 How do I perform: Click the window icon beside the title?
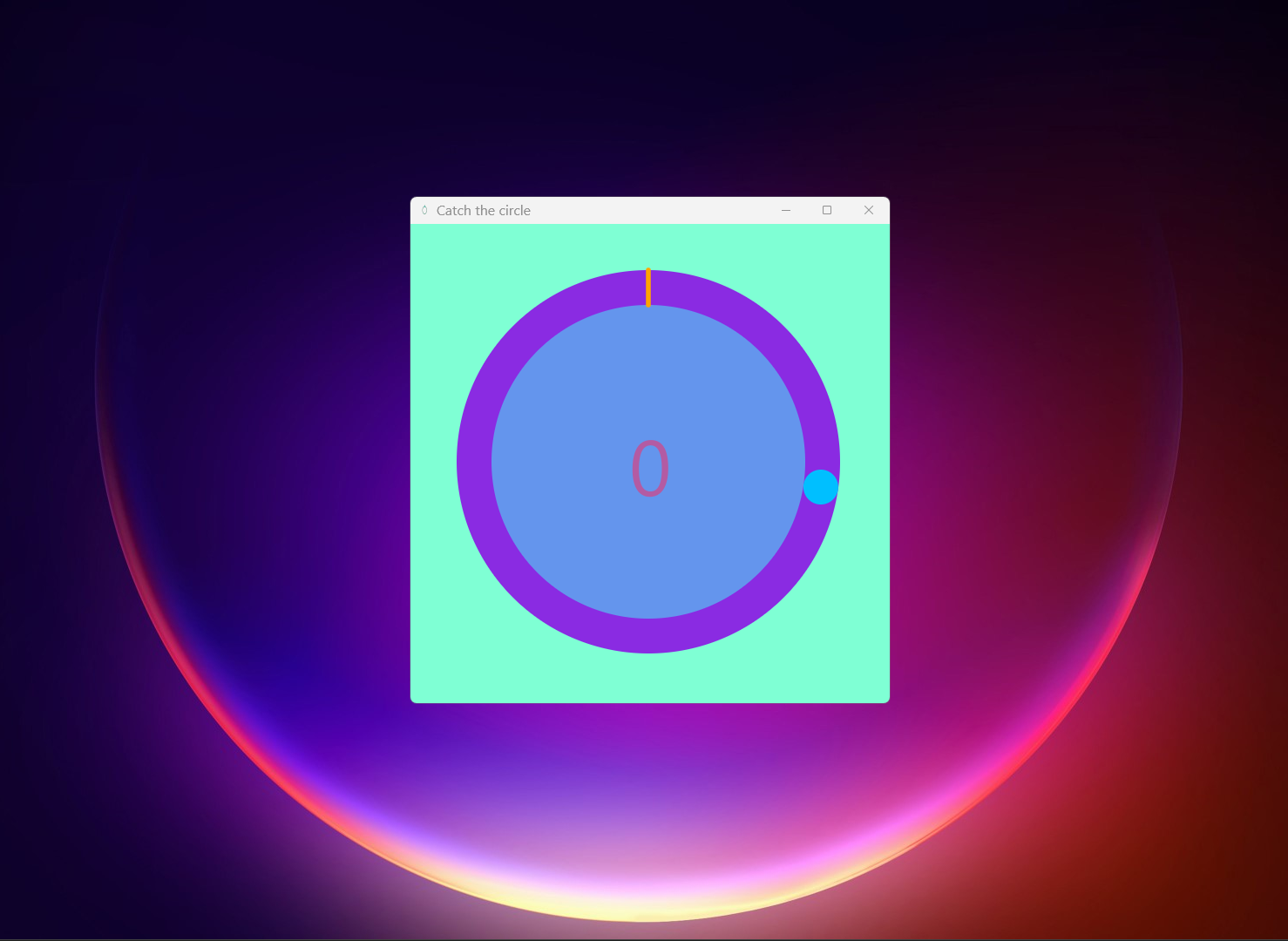tap(424, 210)
